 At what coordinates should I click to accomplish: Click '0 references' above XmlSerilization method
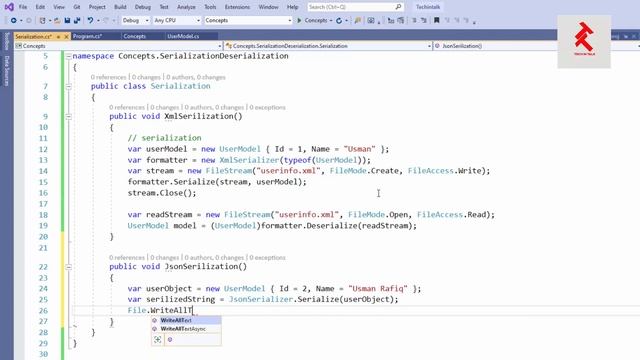127,107
